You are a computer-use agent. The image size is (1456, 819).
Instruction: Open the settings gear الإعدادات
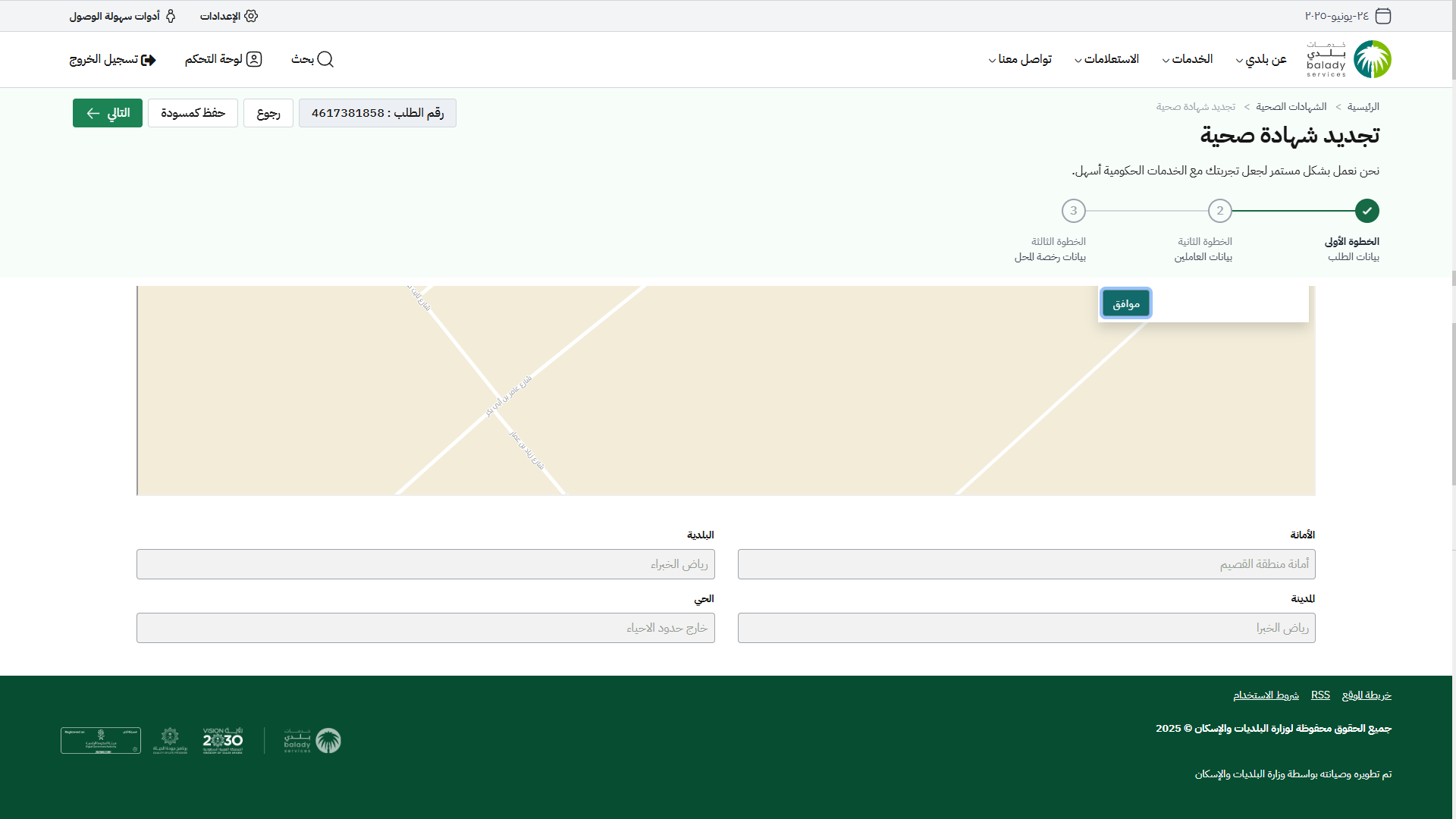(x=251, y=16)
